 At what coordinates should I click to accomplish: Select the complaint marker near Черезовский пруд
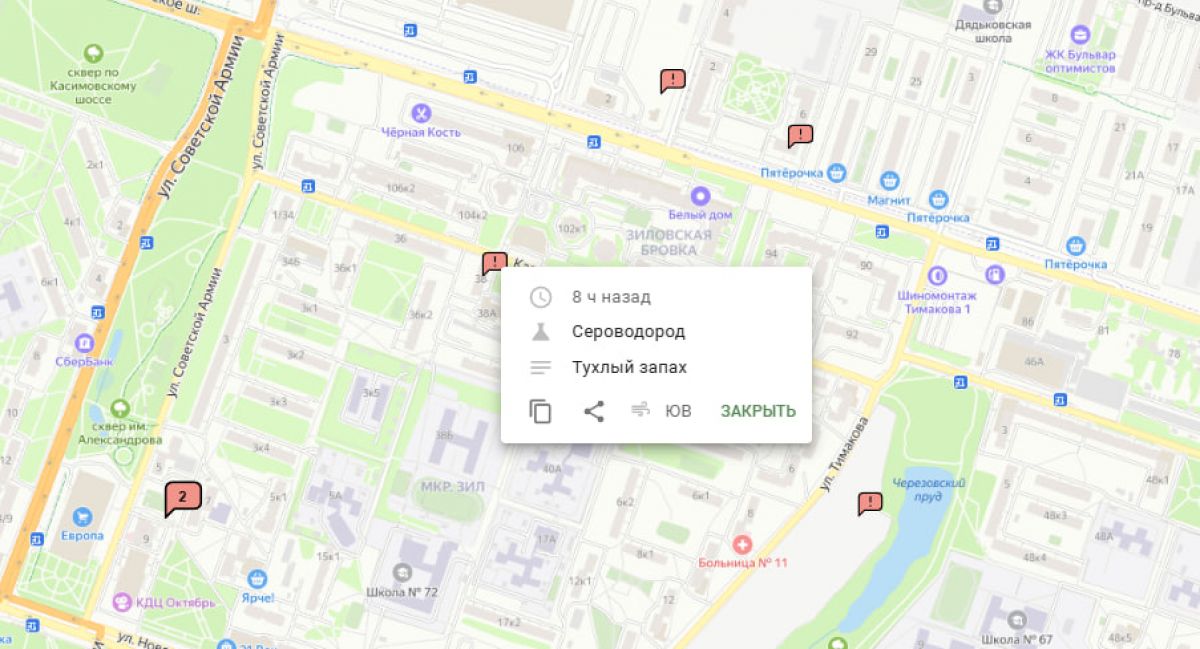(x=870, y=503)
